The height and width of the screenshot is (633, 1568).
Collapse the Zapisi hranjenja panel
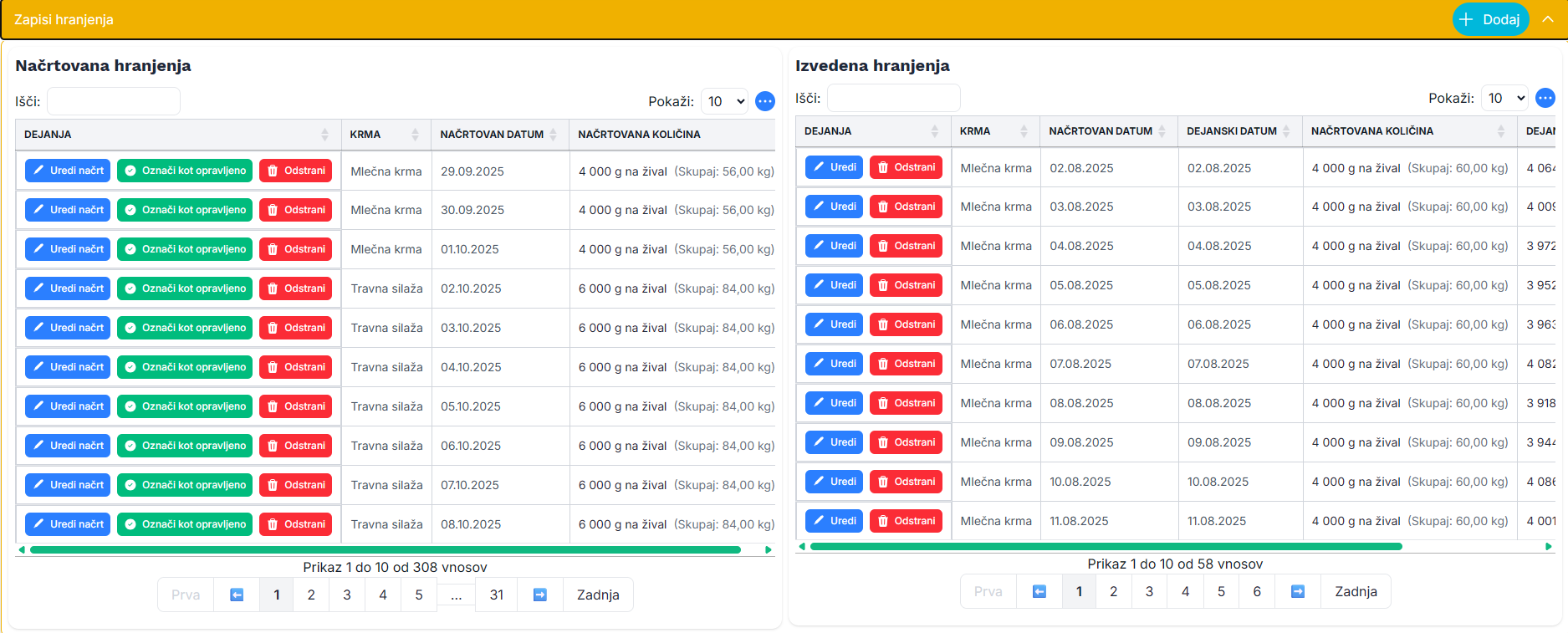(1548, 19)
